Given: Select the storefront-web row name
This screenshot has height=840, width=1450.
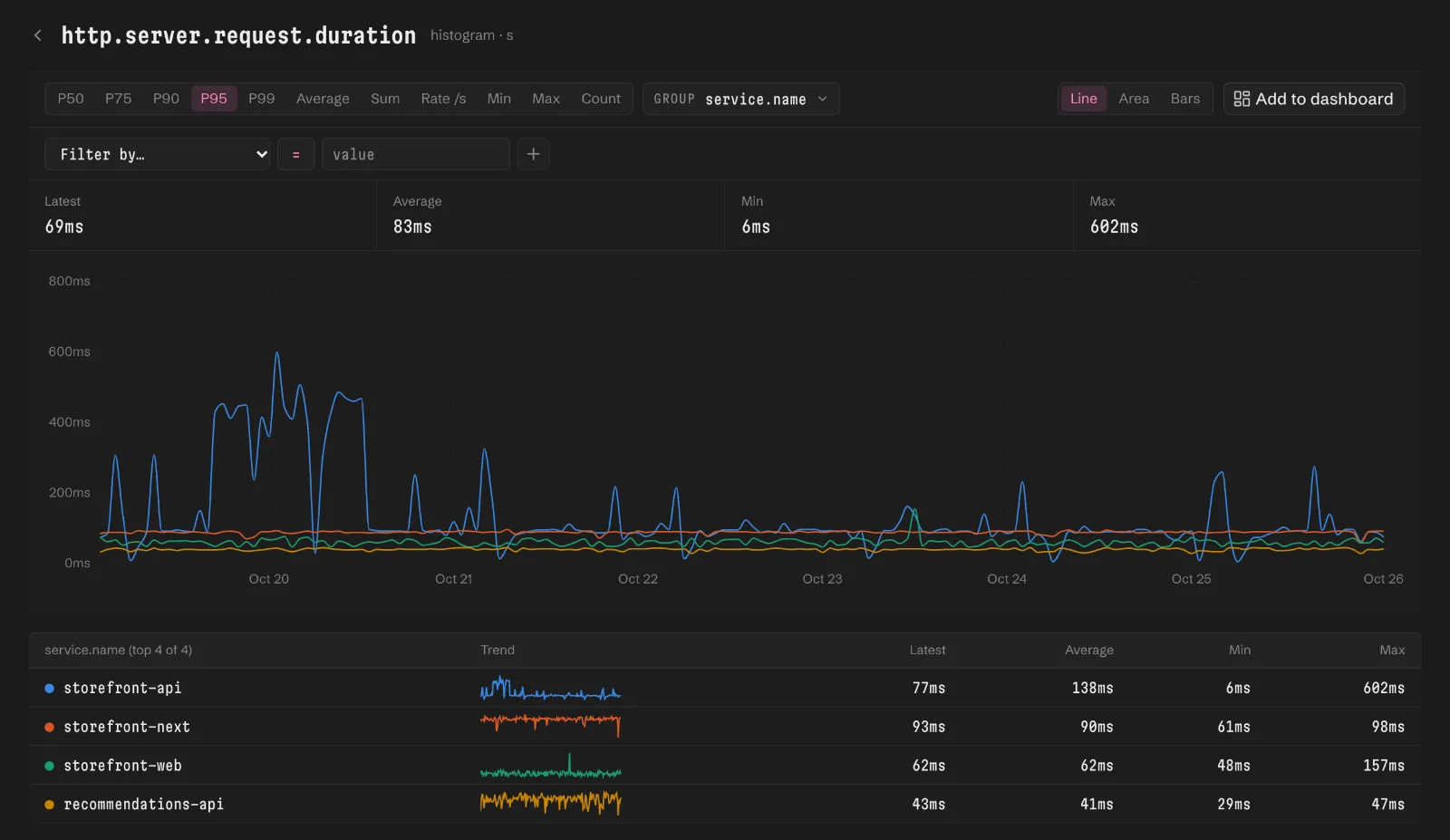Looking at the screenshot, I should (x=122, y=766).
